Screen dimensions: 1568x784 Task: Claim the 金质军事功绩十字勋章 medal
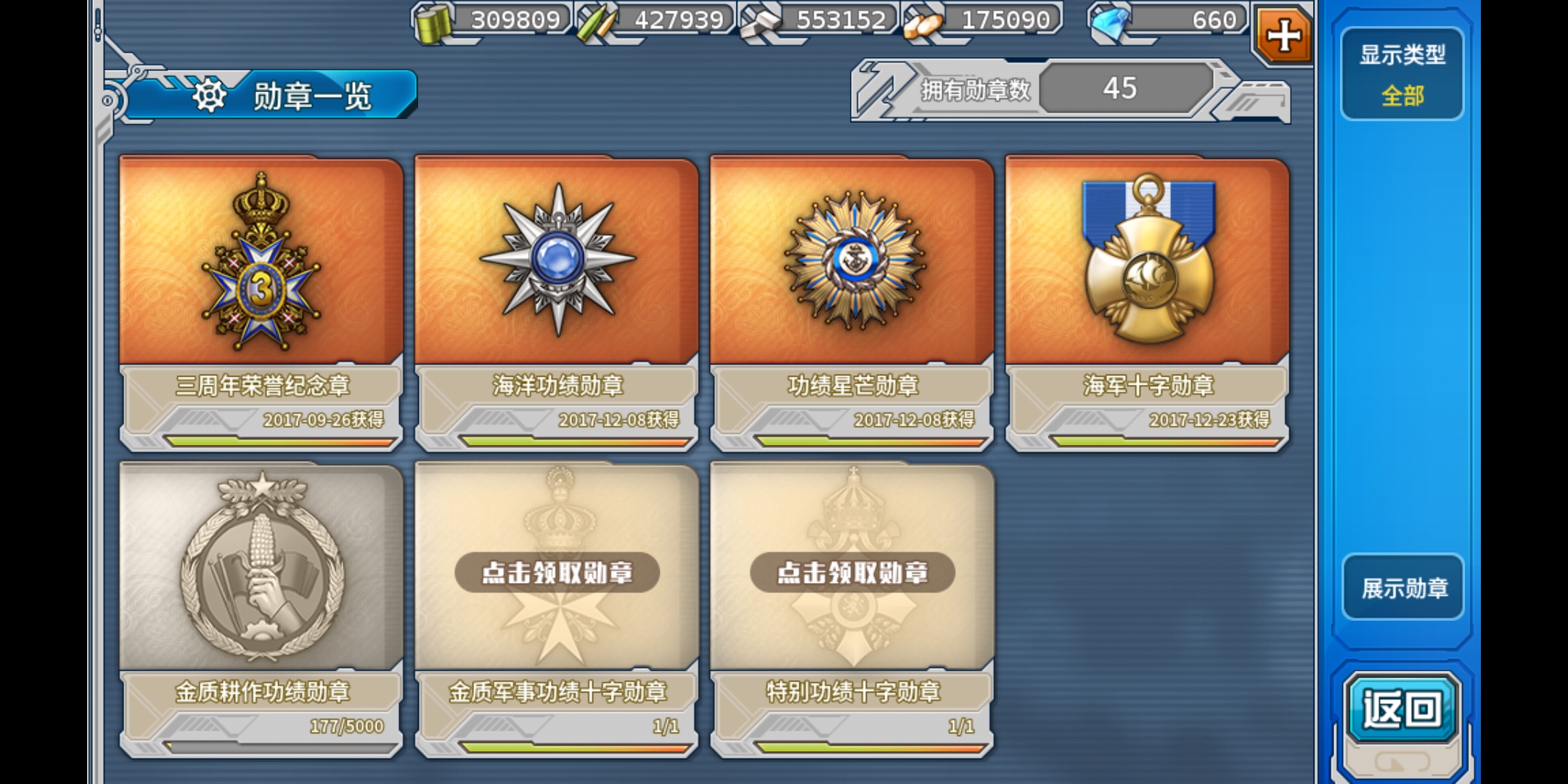[557, 572]
